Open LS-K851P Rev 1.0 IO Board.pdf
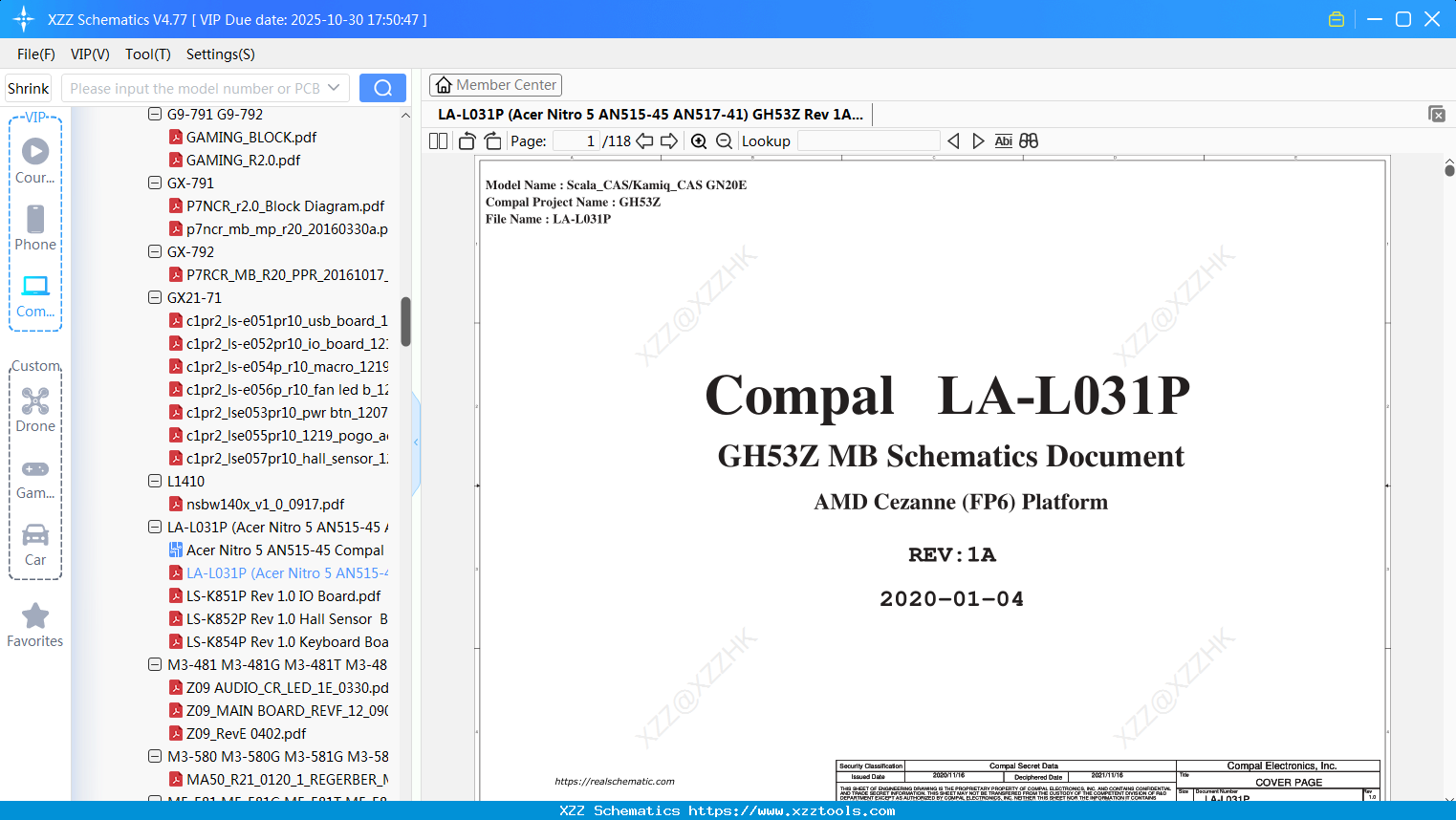 coord(275,595)
